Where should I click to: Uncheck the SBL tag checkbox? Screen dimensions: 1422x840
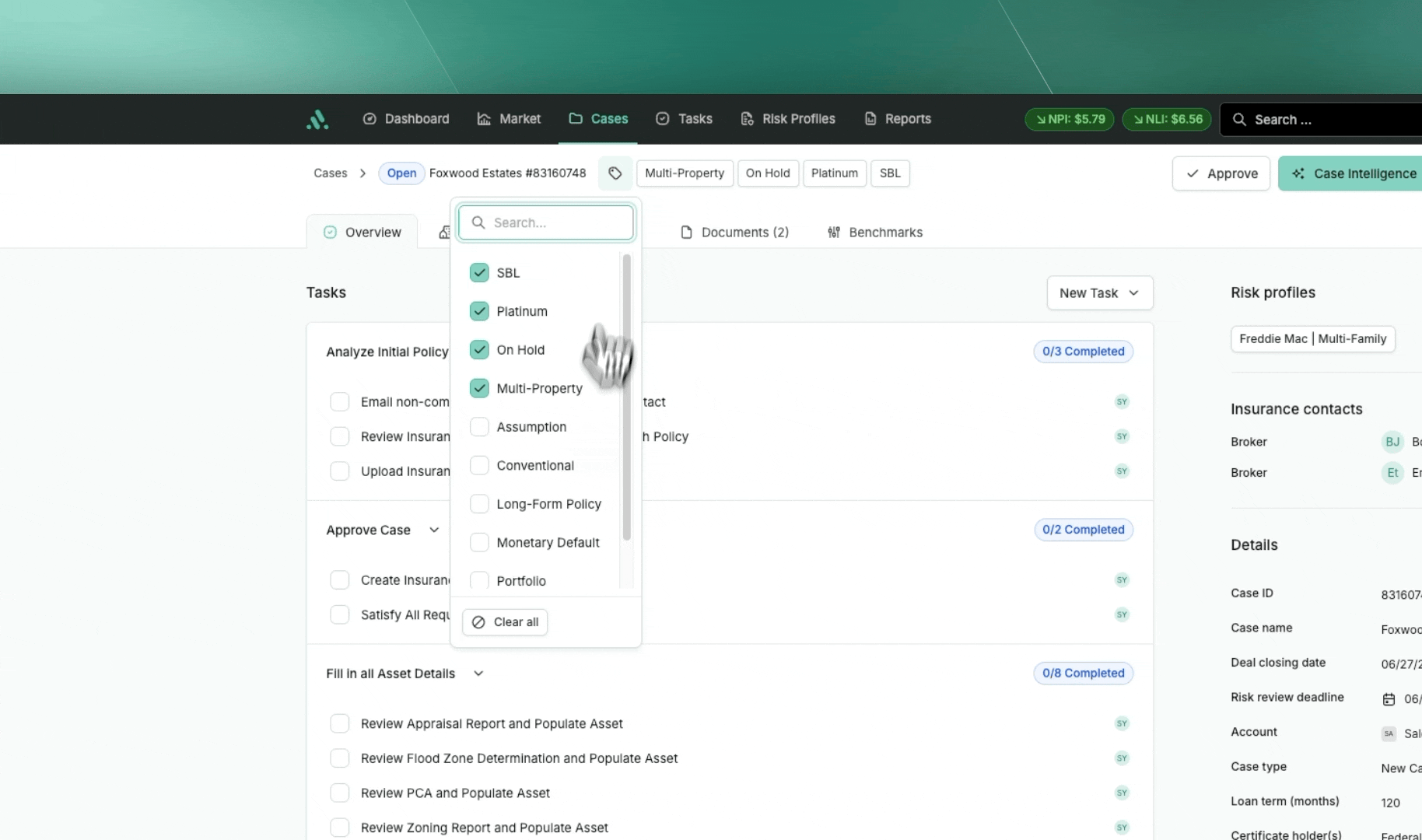coord(479,273)
